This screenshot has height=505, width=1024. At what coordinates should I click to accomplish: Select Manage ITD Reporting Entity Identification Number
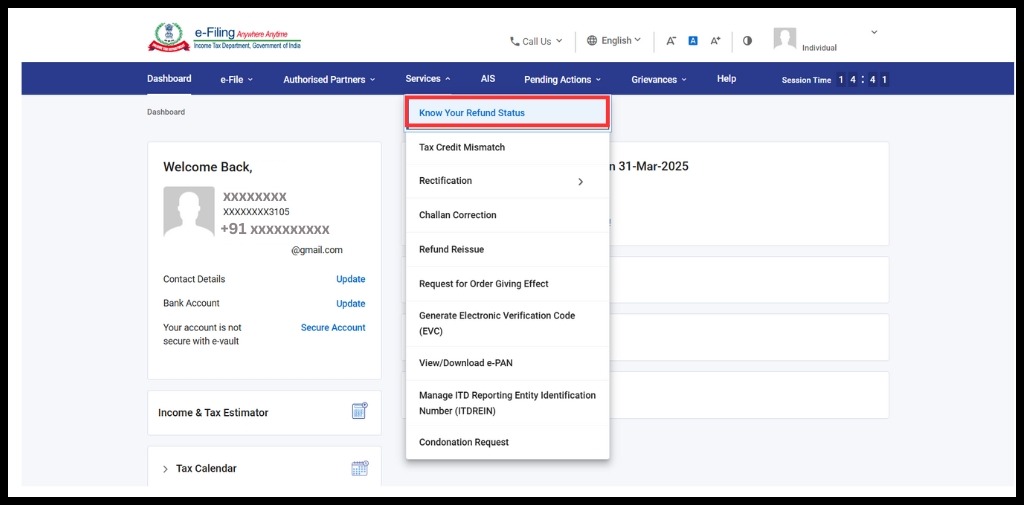507,403
